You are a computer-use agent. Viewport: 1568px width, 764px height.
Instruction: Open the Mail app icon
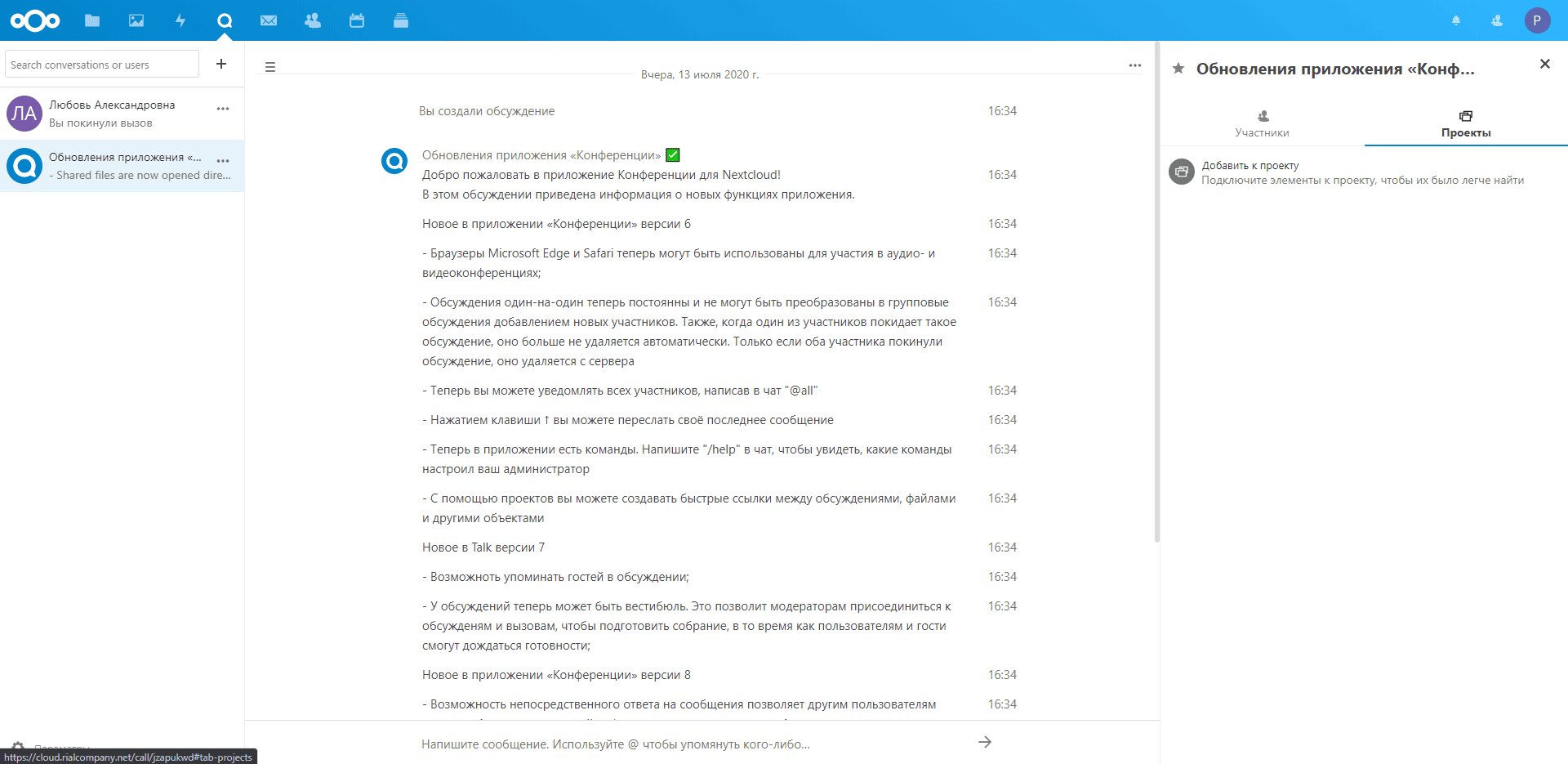point(269,20)
